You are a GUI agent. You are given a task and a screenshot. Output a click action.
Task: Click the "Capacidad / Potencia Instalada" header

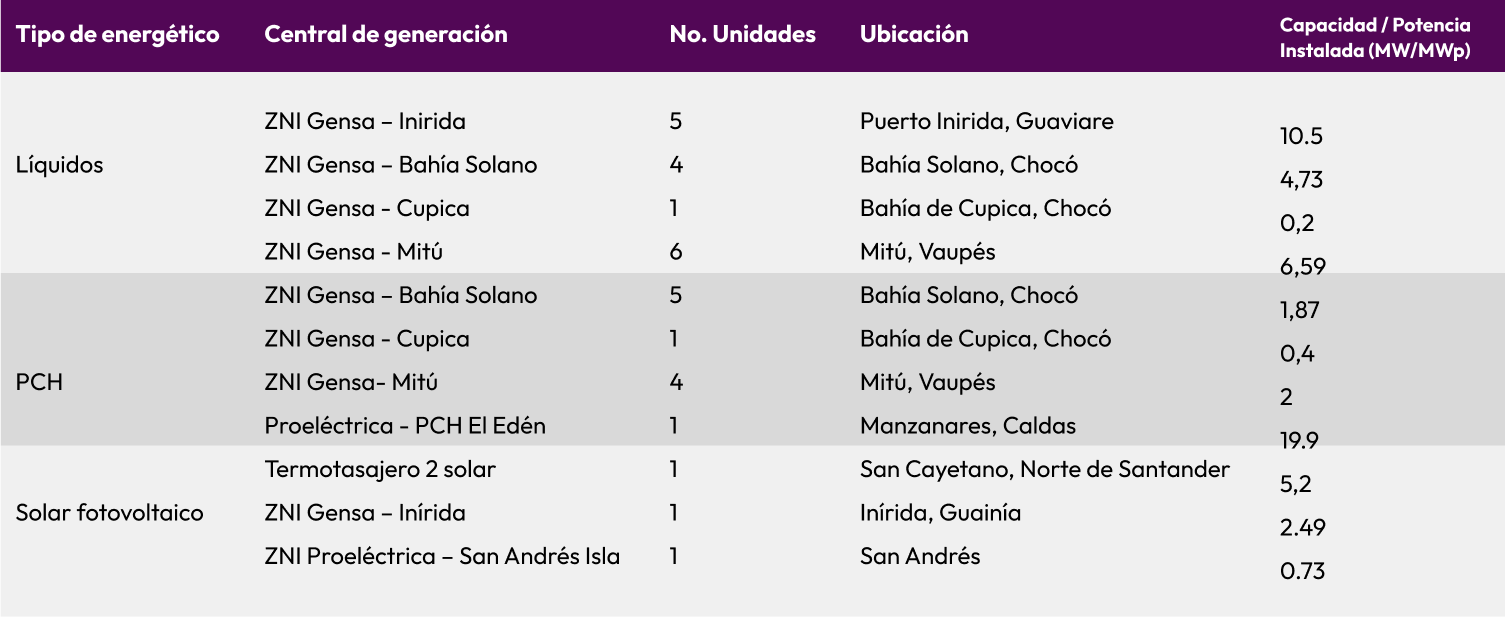click(1375, 38)
